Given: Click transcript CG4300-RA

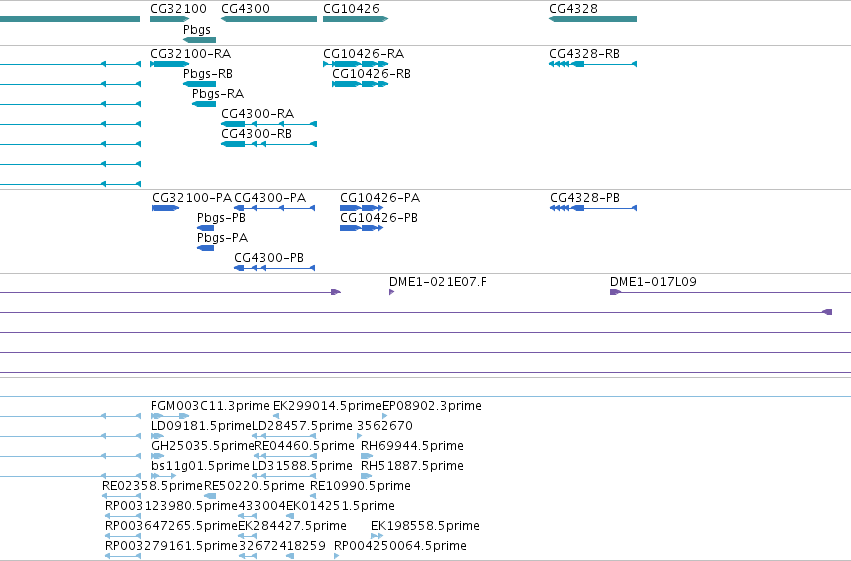Looking at the screenshot, I should (269, 124).
